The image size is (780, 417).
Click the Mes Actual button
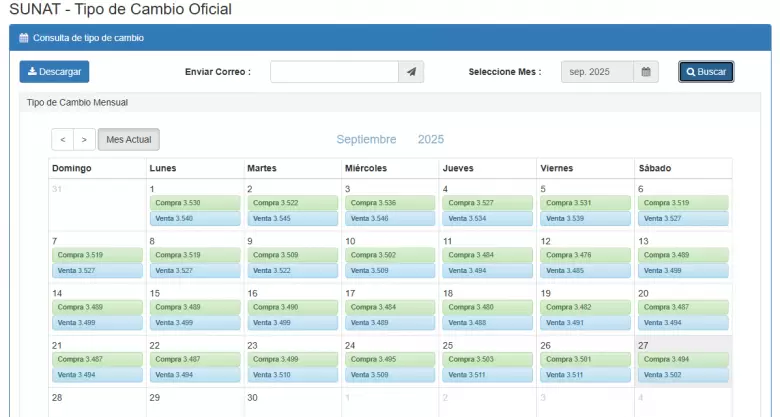[128, 139]
